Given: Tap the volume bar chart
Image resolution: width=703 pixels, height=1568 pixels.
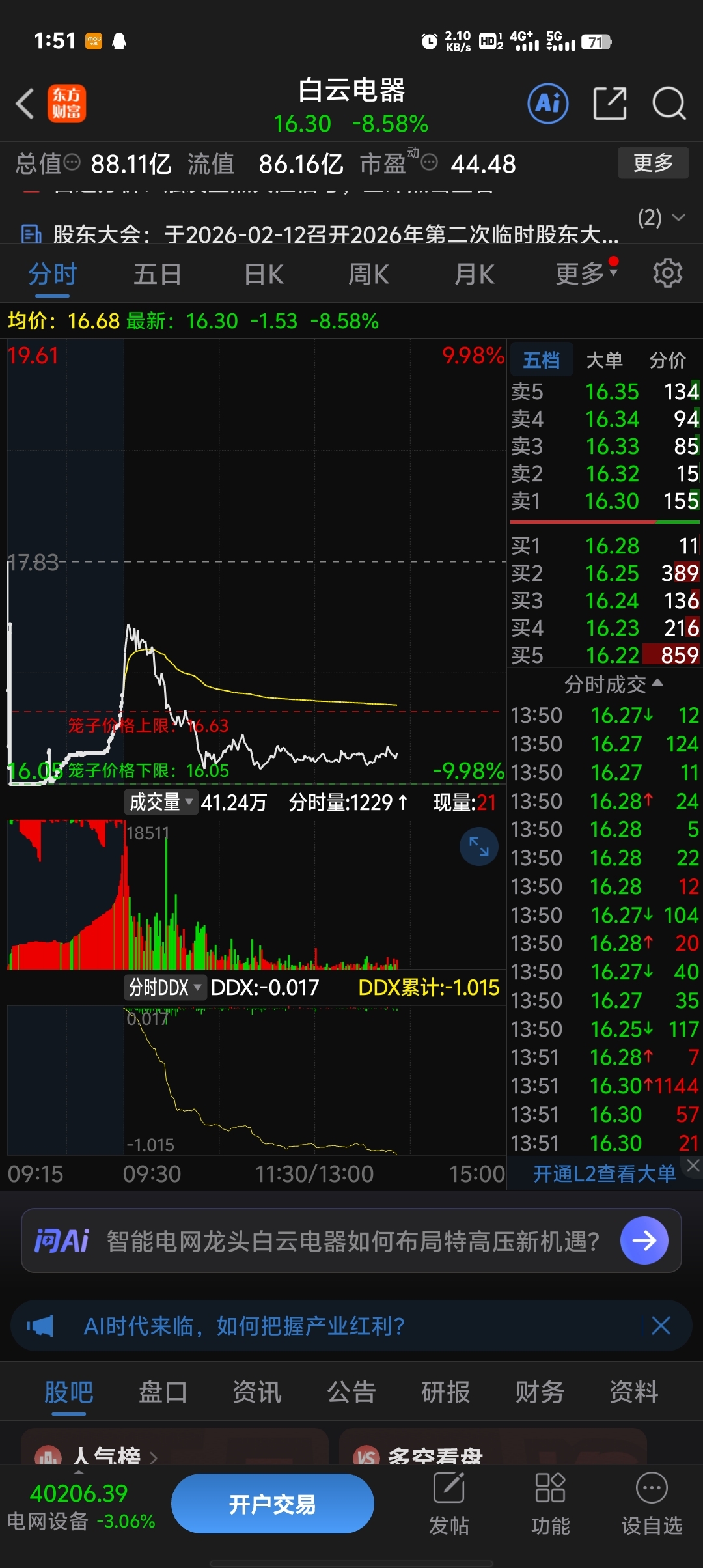Looking at the screenshot, I should (256, 895).
